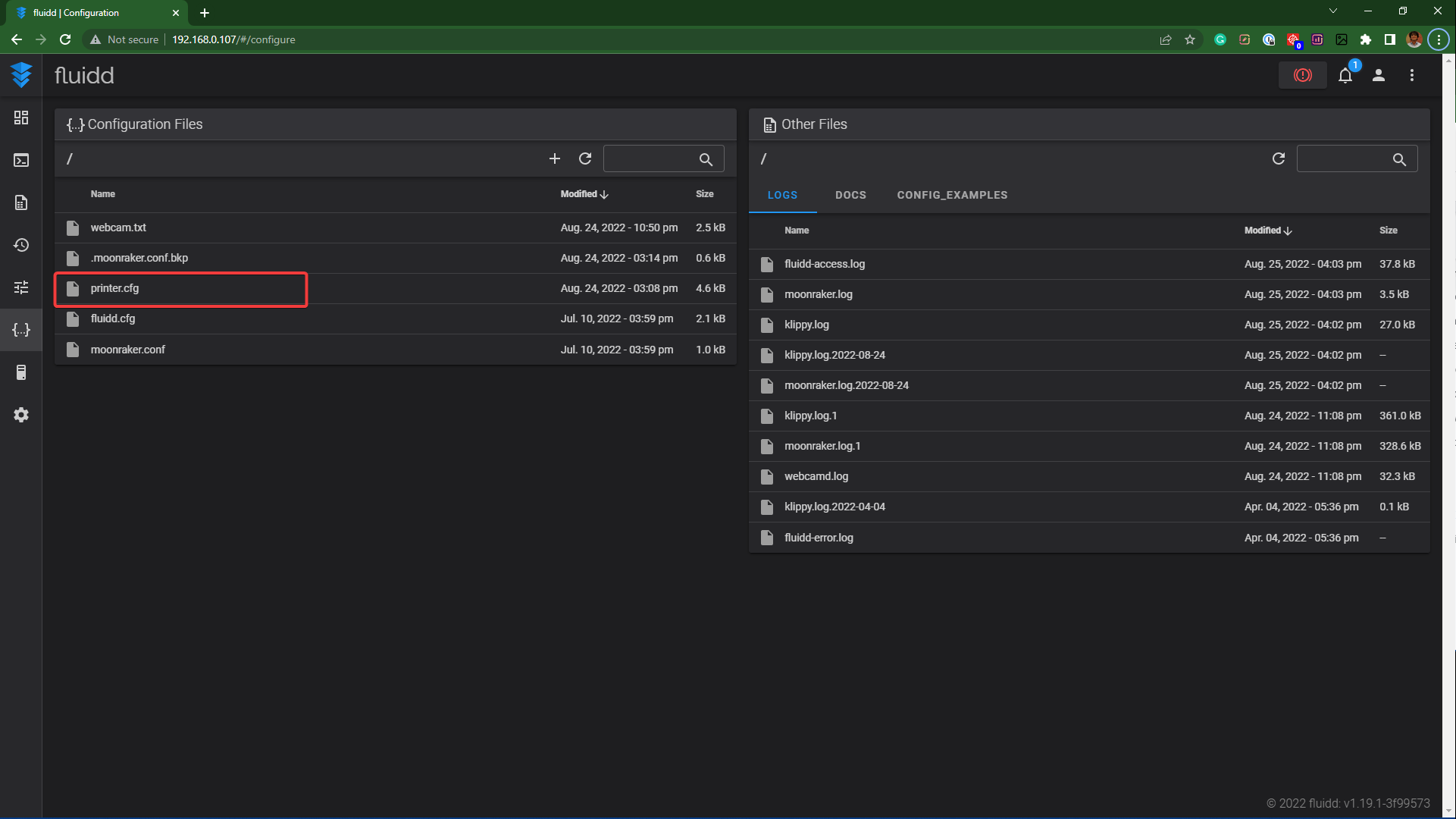
Task: Select the fluidd-access.log file
Action: point(1089,264)
